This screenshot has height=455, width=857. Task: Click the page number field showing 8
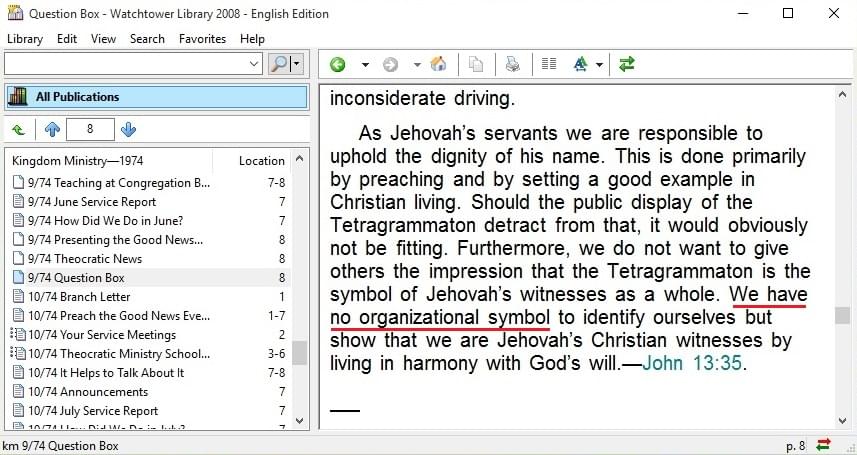[90, 130]
